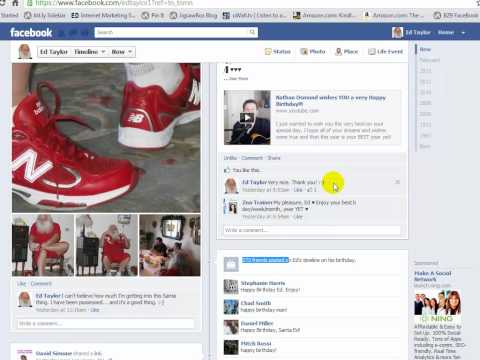Click profile thumbnail in timeline header
Viewport: 480px width, 360px height.
pyautogui.click(x=25, y=52)
